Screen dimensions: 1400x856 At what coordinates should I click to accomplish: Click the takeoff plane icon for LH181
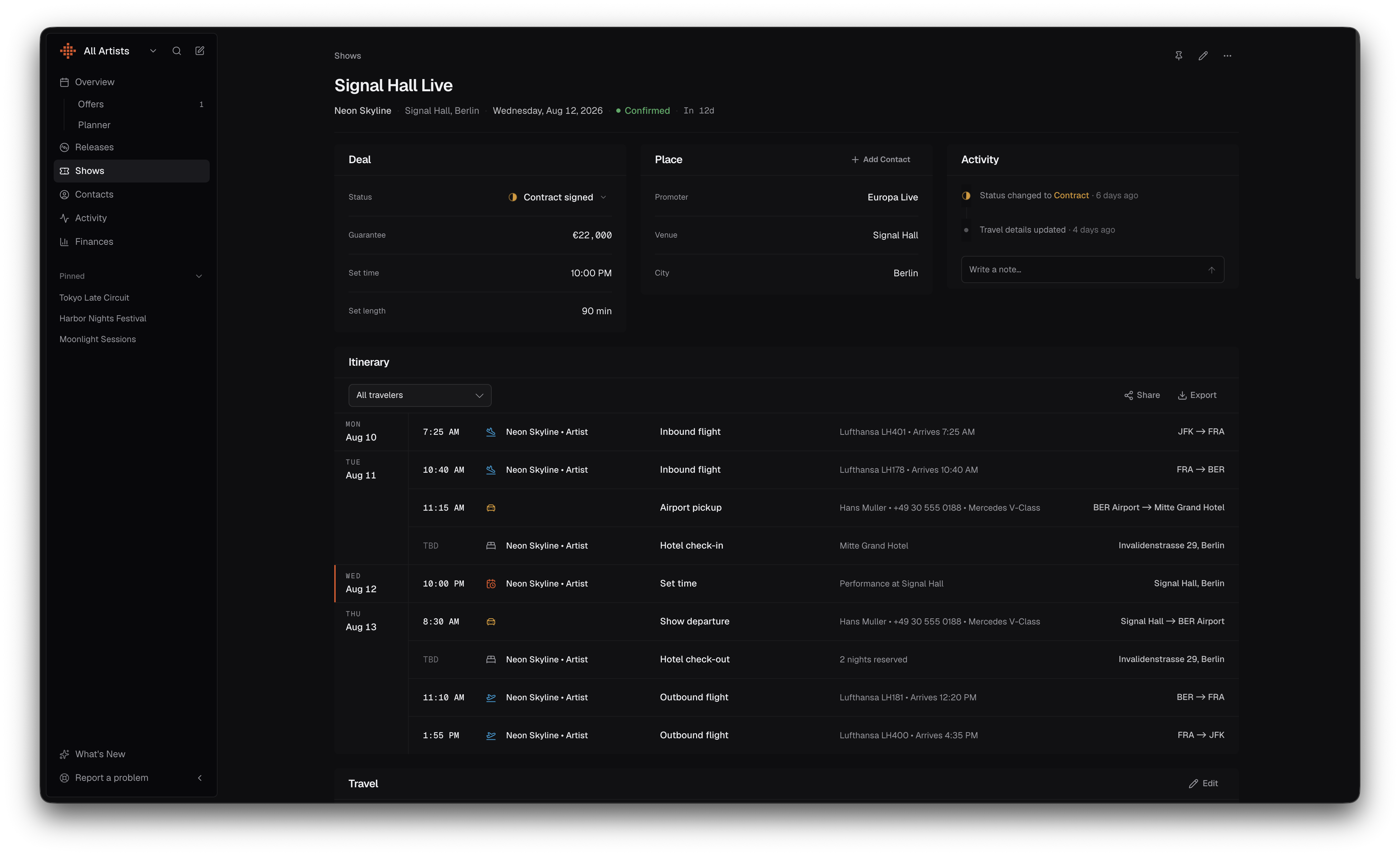point(491,697)
